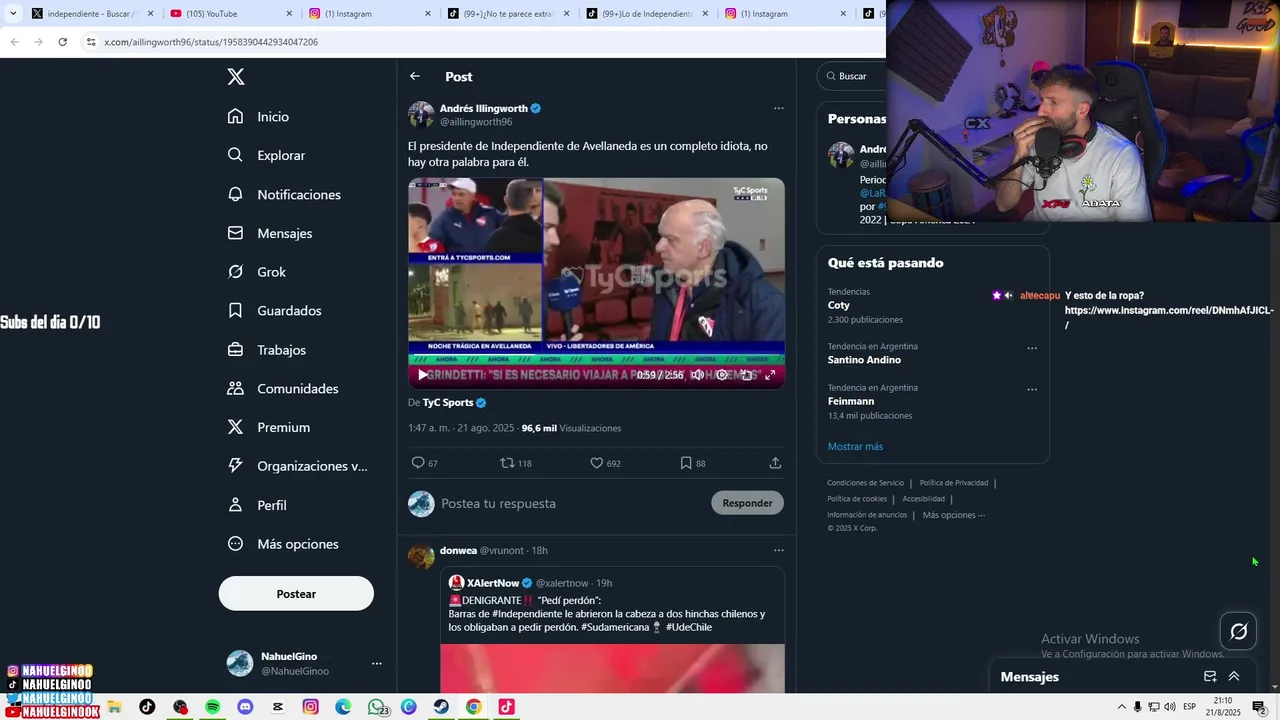Viewport: 1280px width, 720px height.
Task: Open Trabajos in the sidebar
Action: (x=266, y=350)
